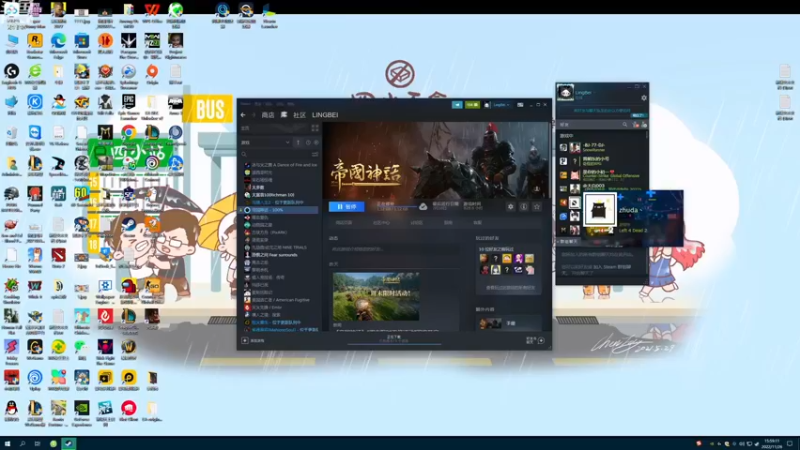Open Lingbei account dropdown in Steam titlebar

pos(501,105)
